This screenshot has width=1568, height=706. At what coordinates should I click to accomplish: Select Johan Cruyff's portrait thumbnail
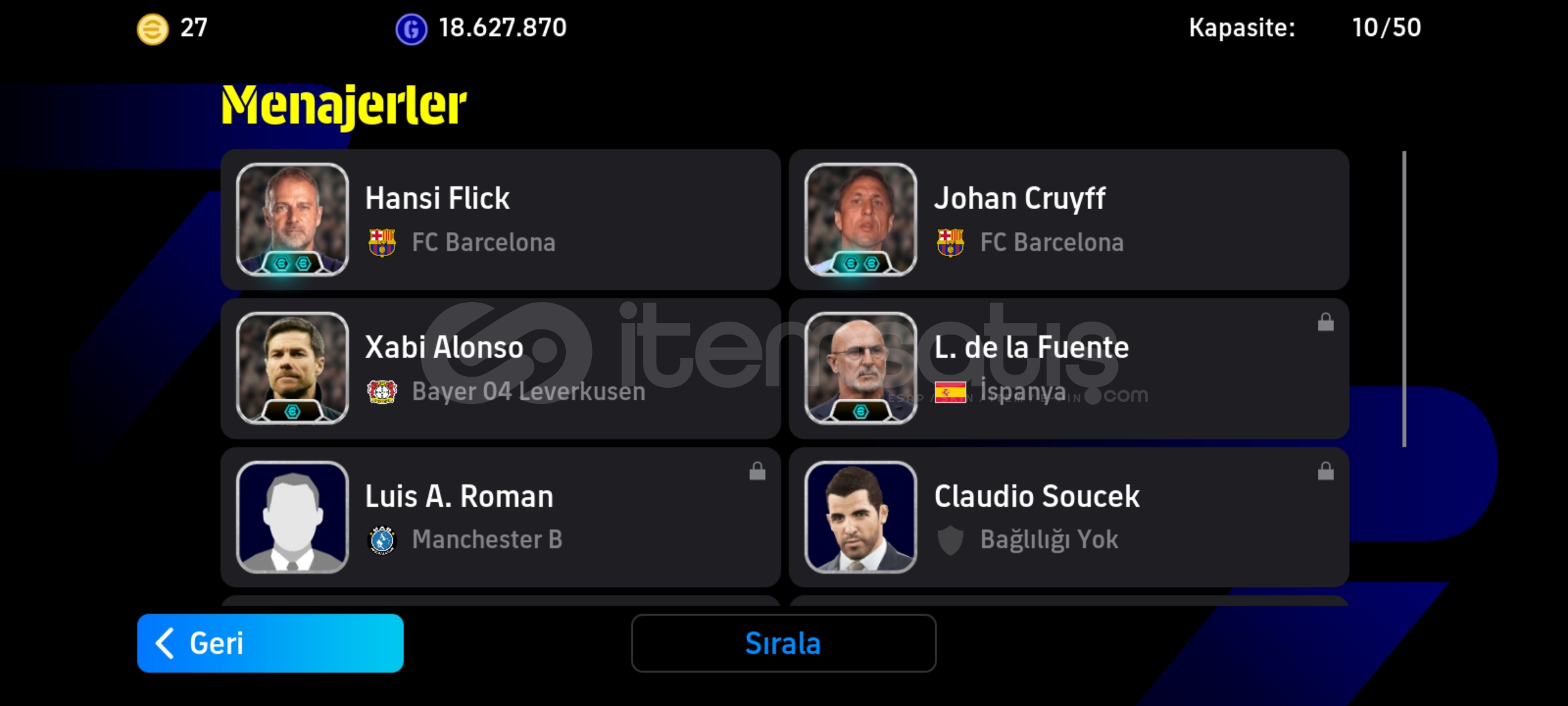pos(861,220)
